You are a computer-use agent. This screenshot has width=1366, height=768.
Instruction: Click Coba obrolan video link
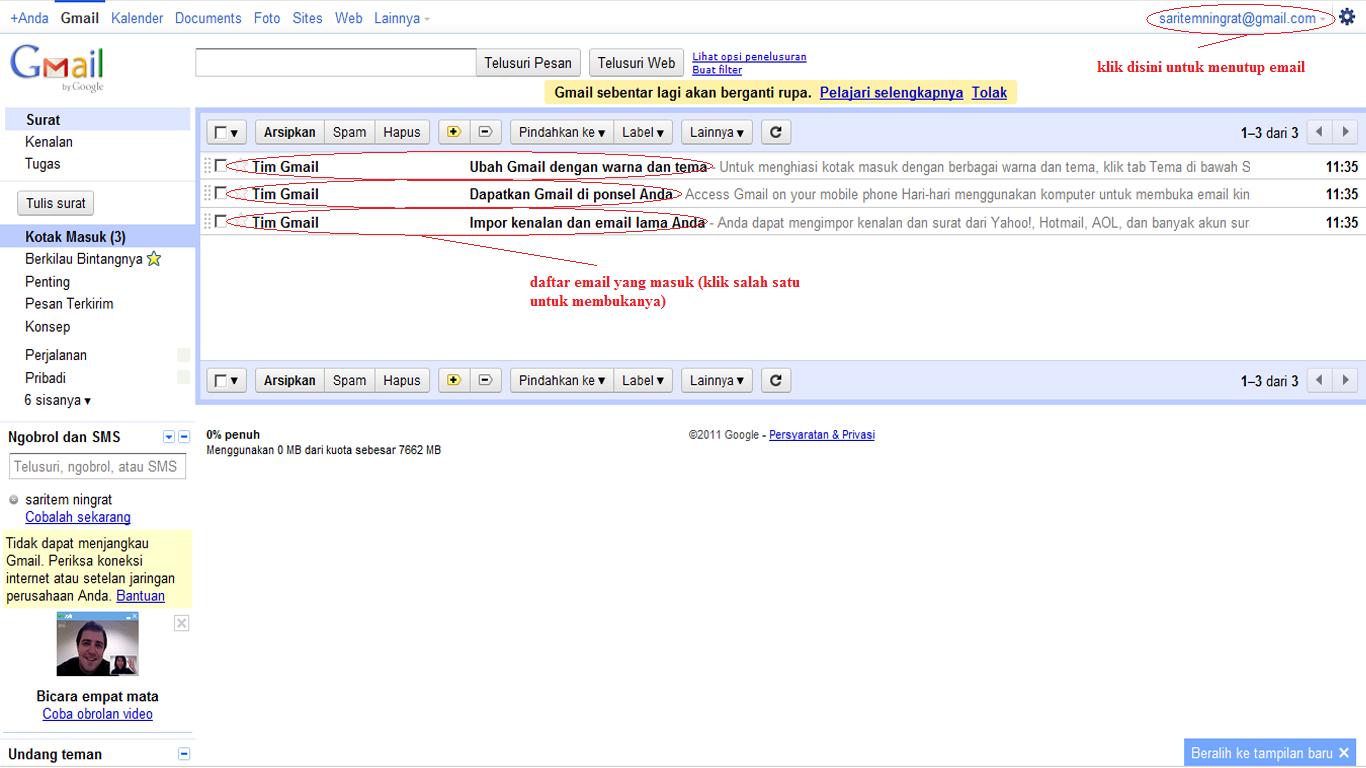pos(98,714)
